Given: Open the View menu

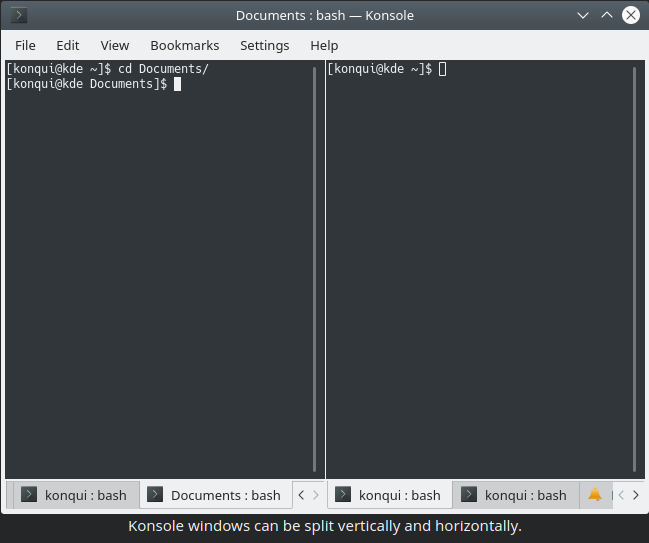Looking at the screenshot, I should pos(115,45).
